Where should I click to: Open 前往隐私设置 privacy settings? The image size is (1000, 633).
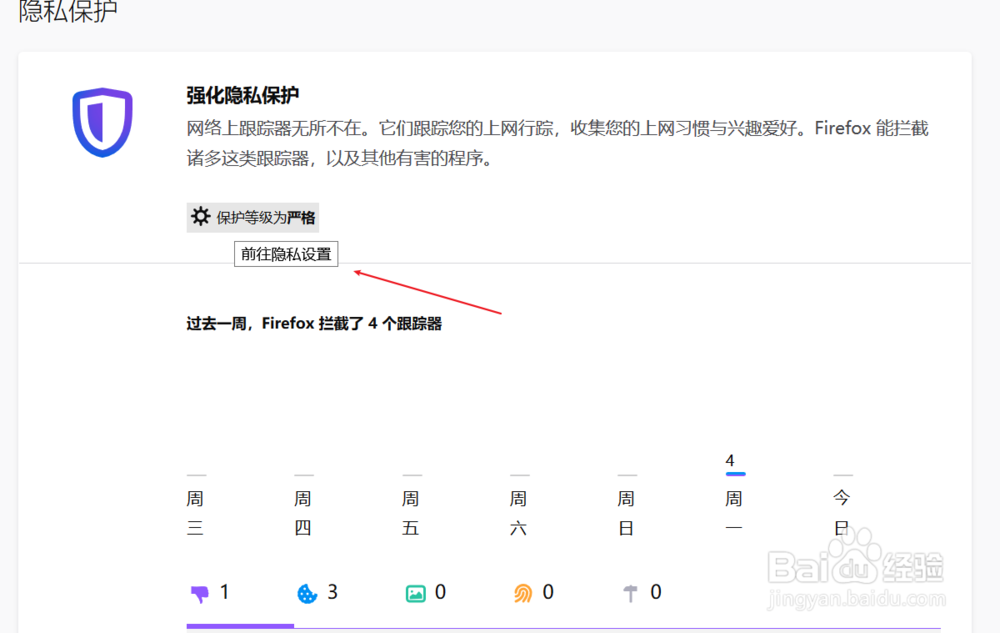coord(285,254)
